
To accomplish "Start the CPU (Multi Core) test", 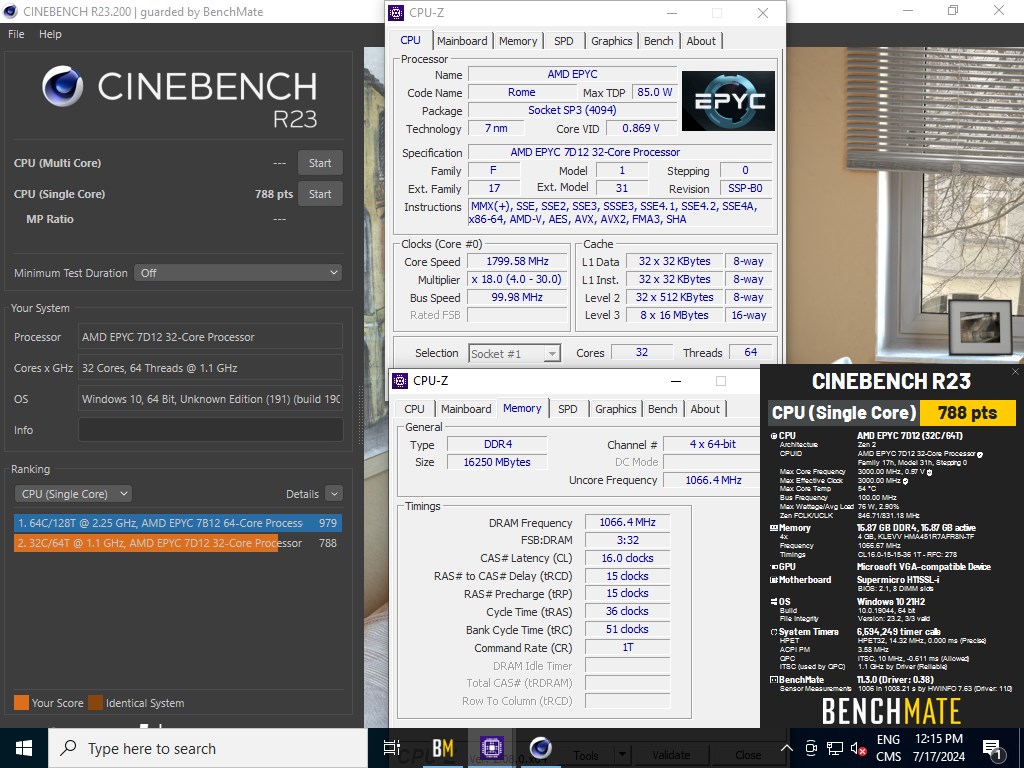I will [320, 163].
